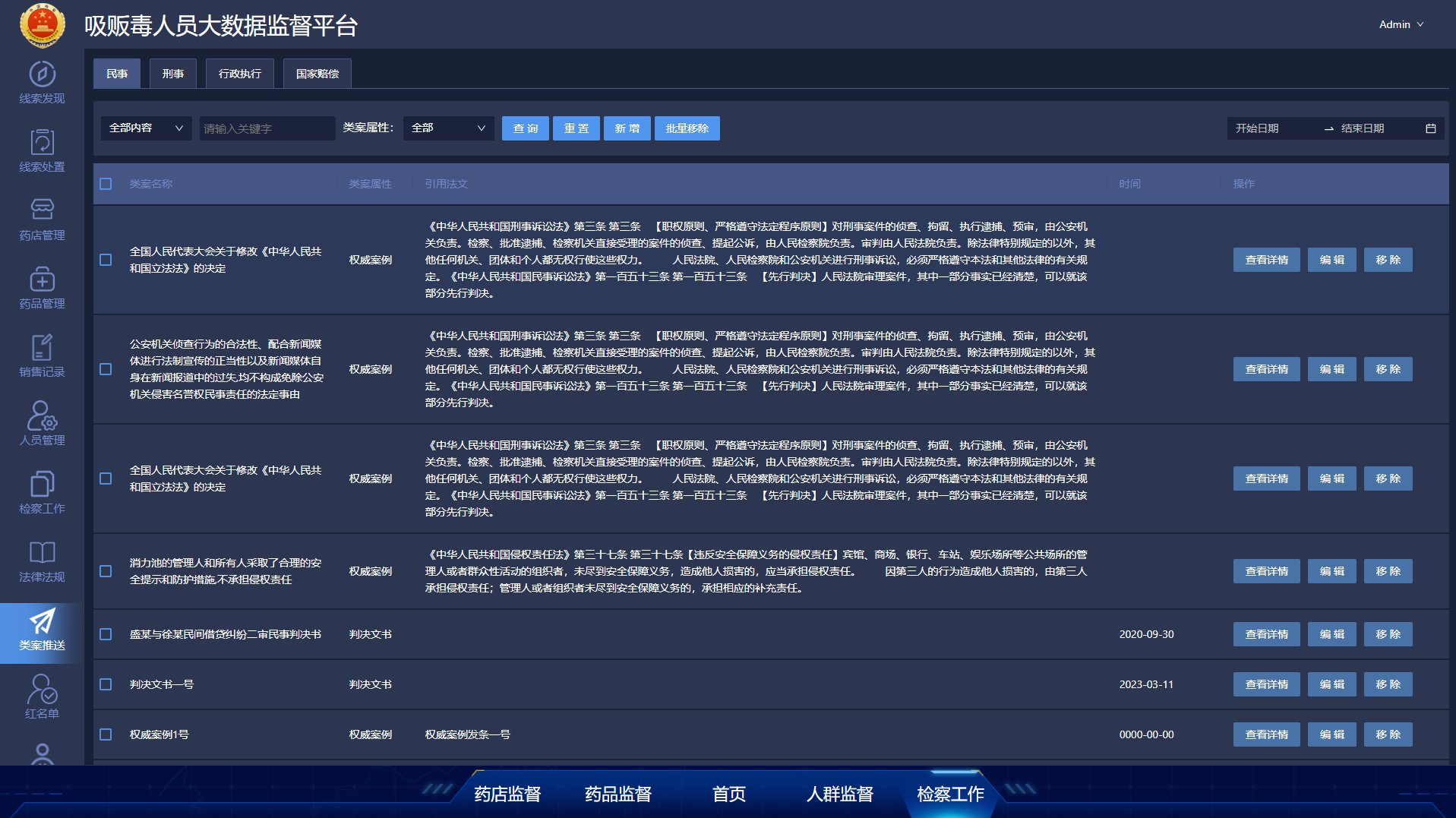1456x818 pixels.
Task: Click calendar icon in date range picker
Action: pyautogui.click(x=1430, y=128)
